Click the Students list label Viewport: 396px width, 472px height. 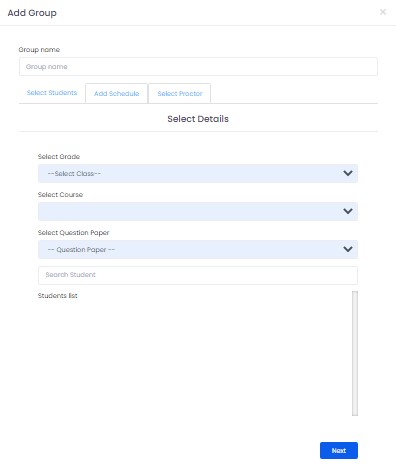(58, 296)
